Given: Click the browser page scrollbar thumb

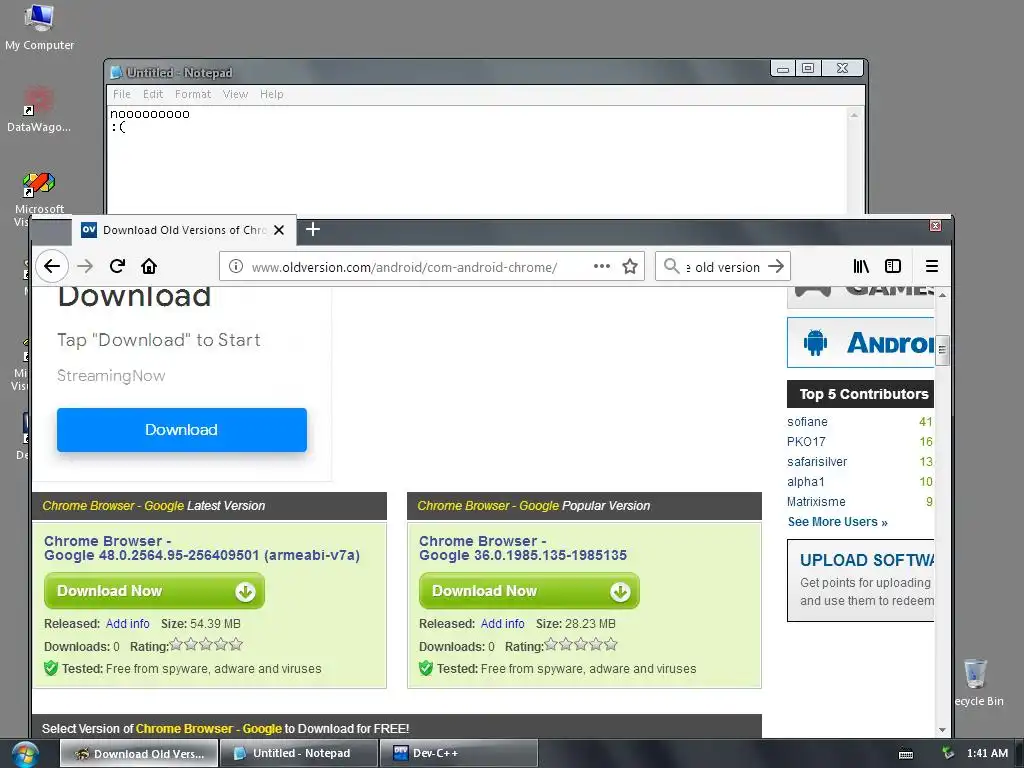Looking at the screenshot, I should click(942, 351).
